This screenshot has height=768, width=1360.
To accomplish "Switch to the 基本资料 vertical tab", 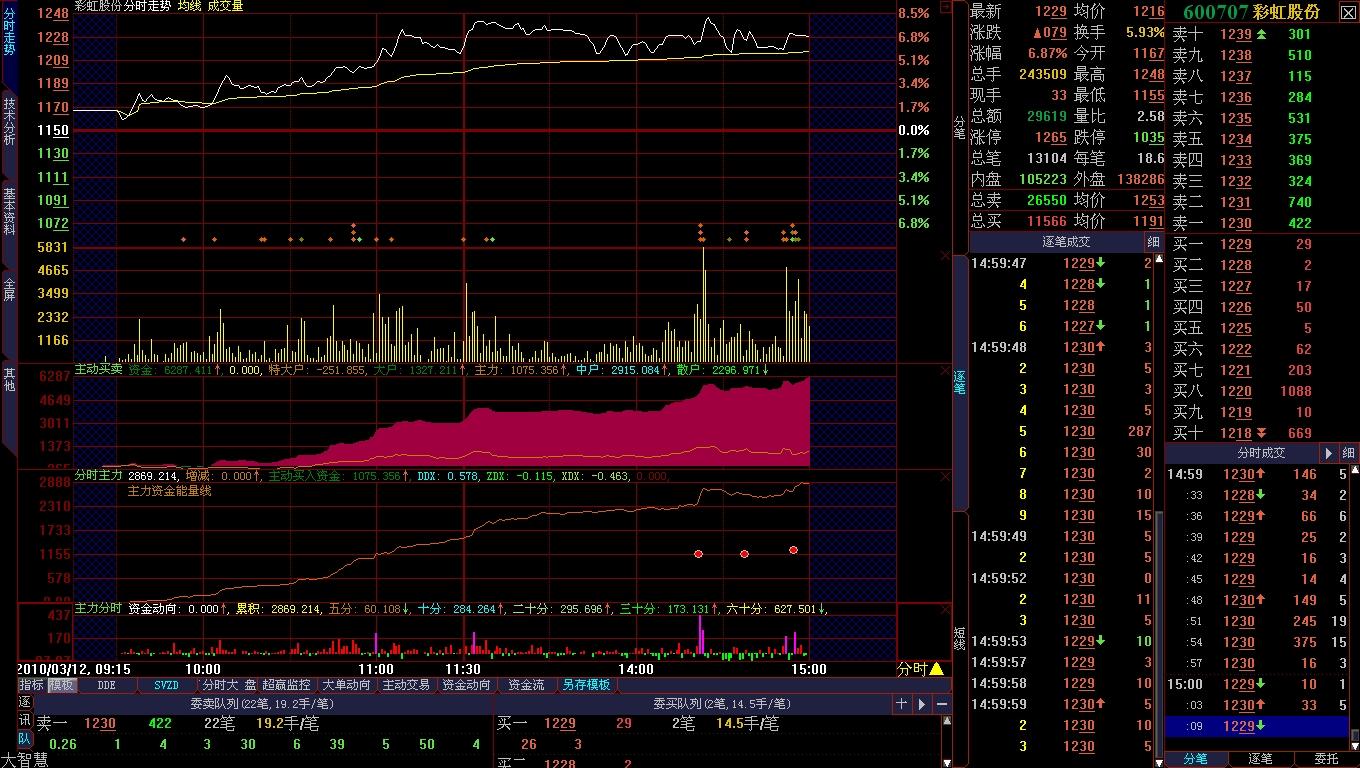I will click(9, 211).
